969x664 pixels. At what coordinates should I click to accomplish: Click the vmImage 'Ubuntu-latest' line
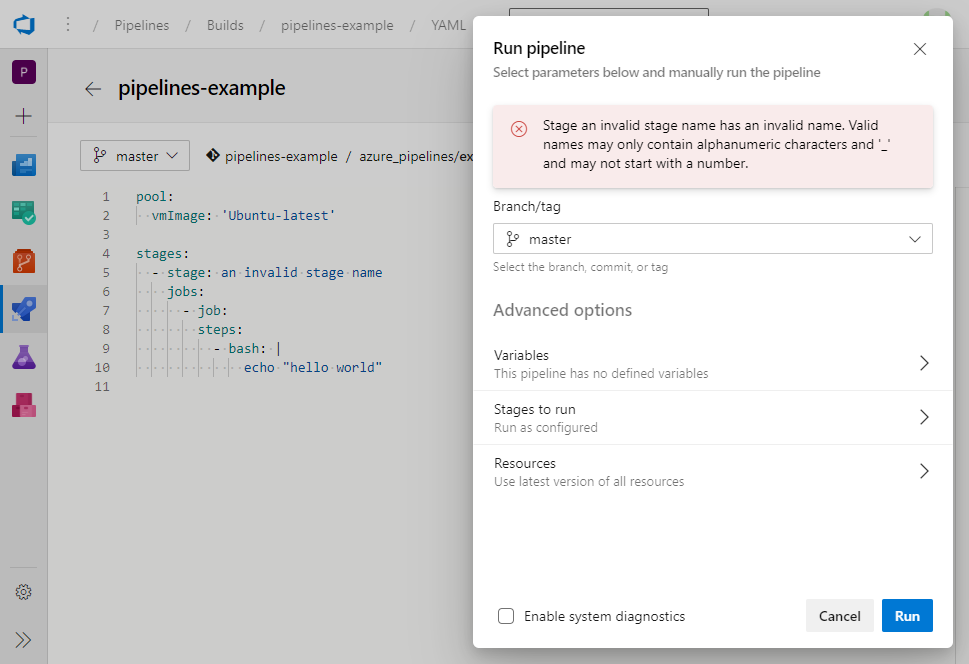click(x=243, y=216)
